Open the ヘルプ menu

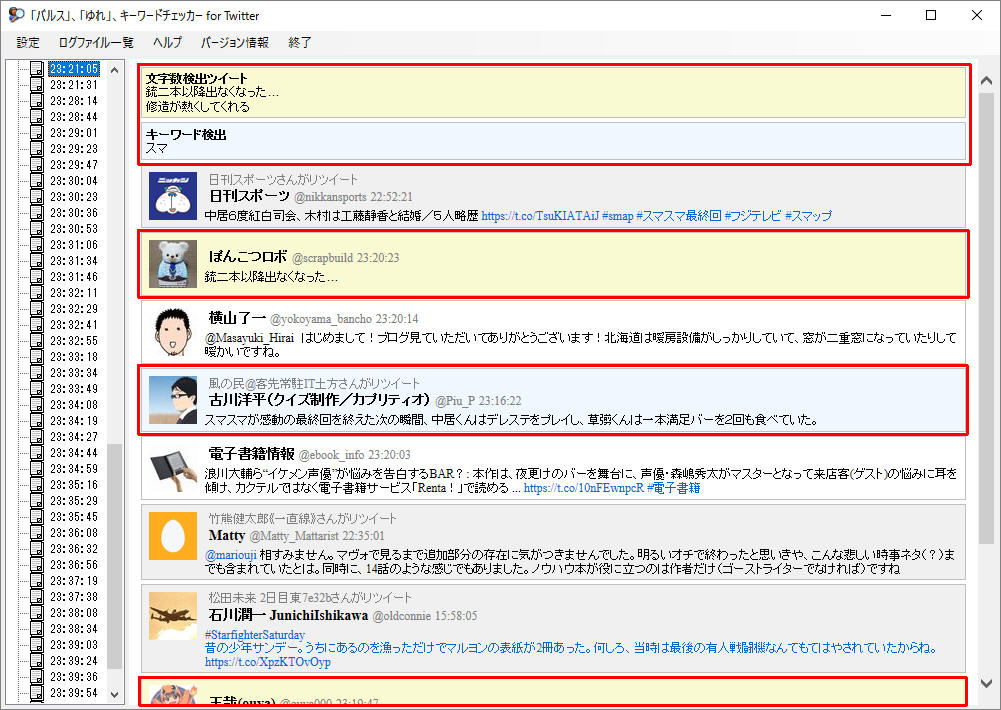[167, 43]
